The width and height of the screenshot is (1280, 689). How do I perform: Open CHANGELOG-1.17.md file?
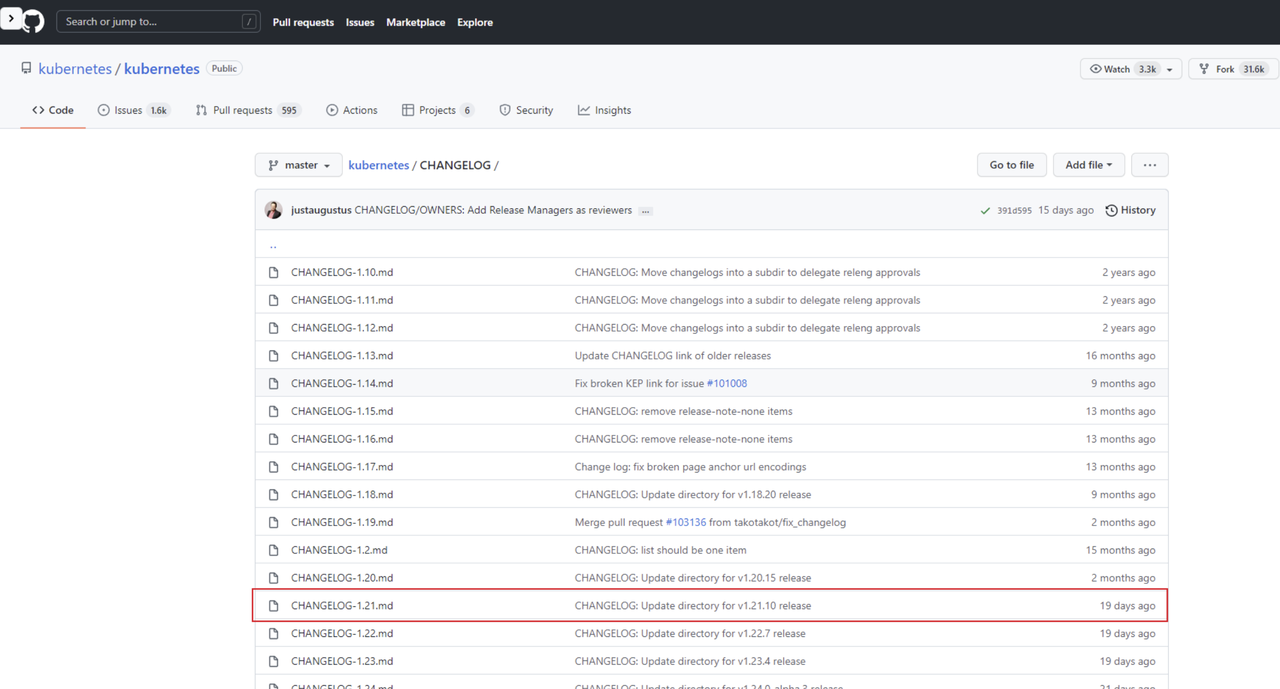(342, 467)
